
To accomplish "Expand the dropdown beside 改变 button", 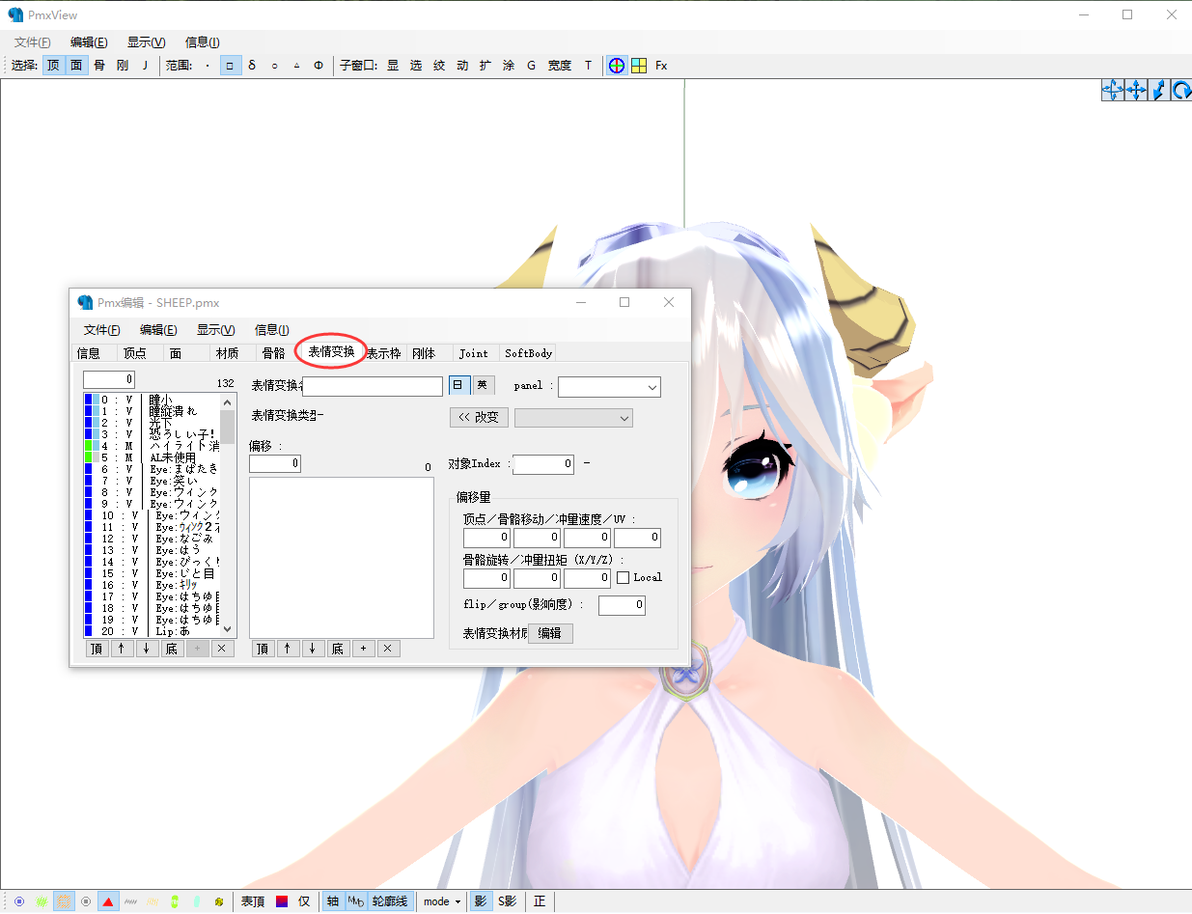I will coord(573,418).
